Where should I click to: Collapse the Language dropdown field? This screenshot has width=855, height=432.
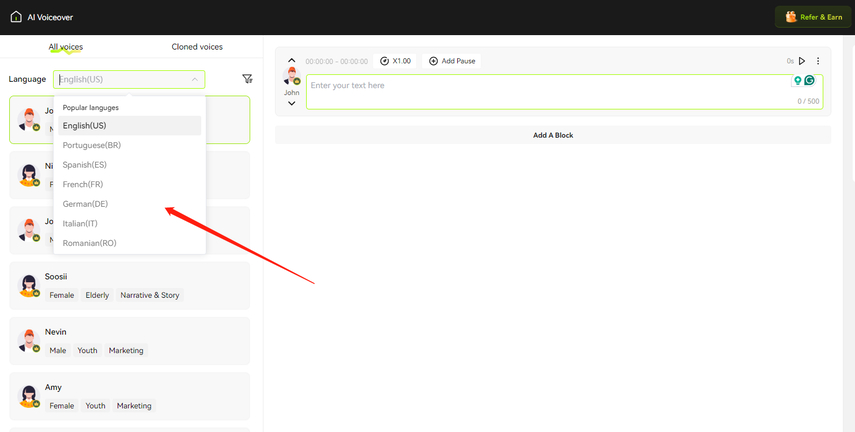[129, 80]
